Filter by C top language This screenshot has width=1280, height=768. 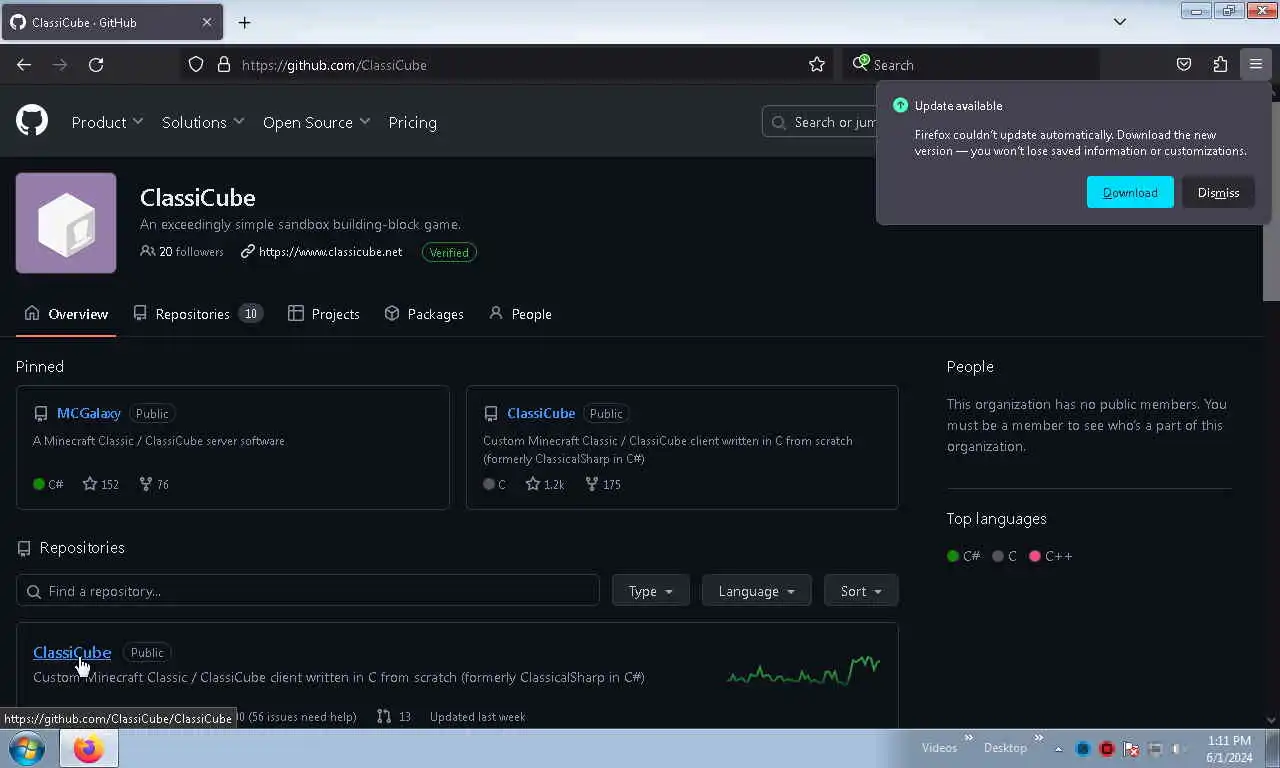(x=1004, y=556)
